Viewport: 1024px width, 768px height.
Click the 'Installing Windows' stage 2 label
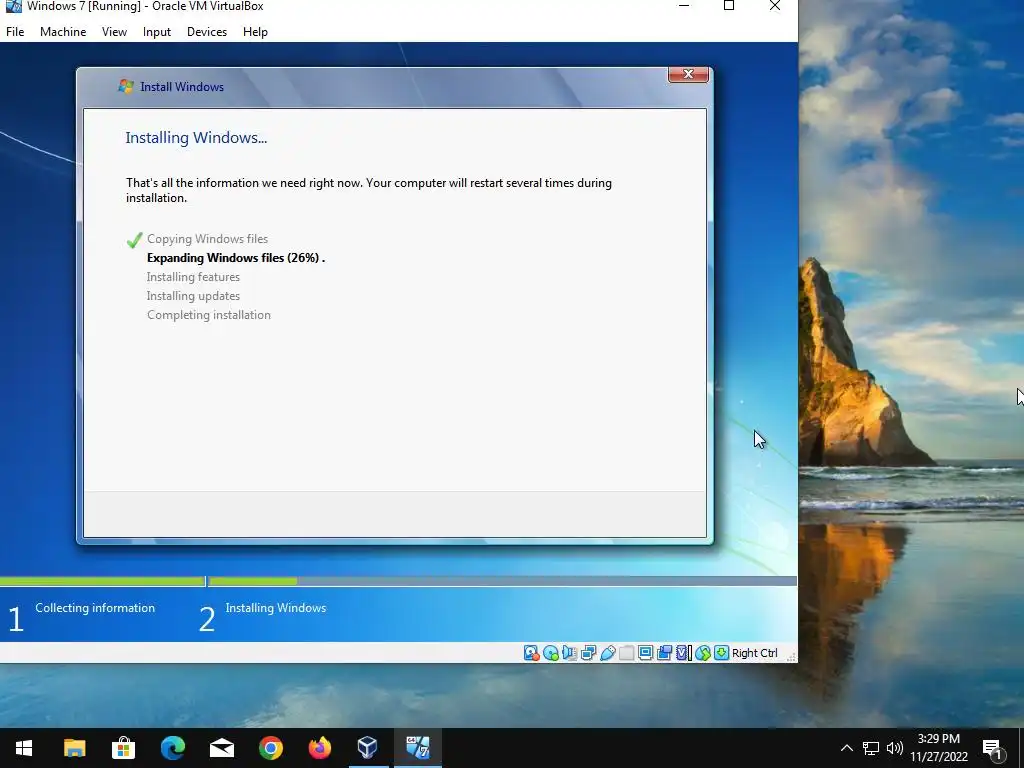coord(276,608)
